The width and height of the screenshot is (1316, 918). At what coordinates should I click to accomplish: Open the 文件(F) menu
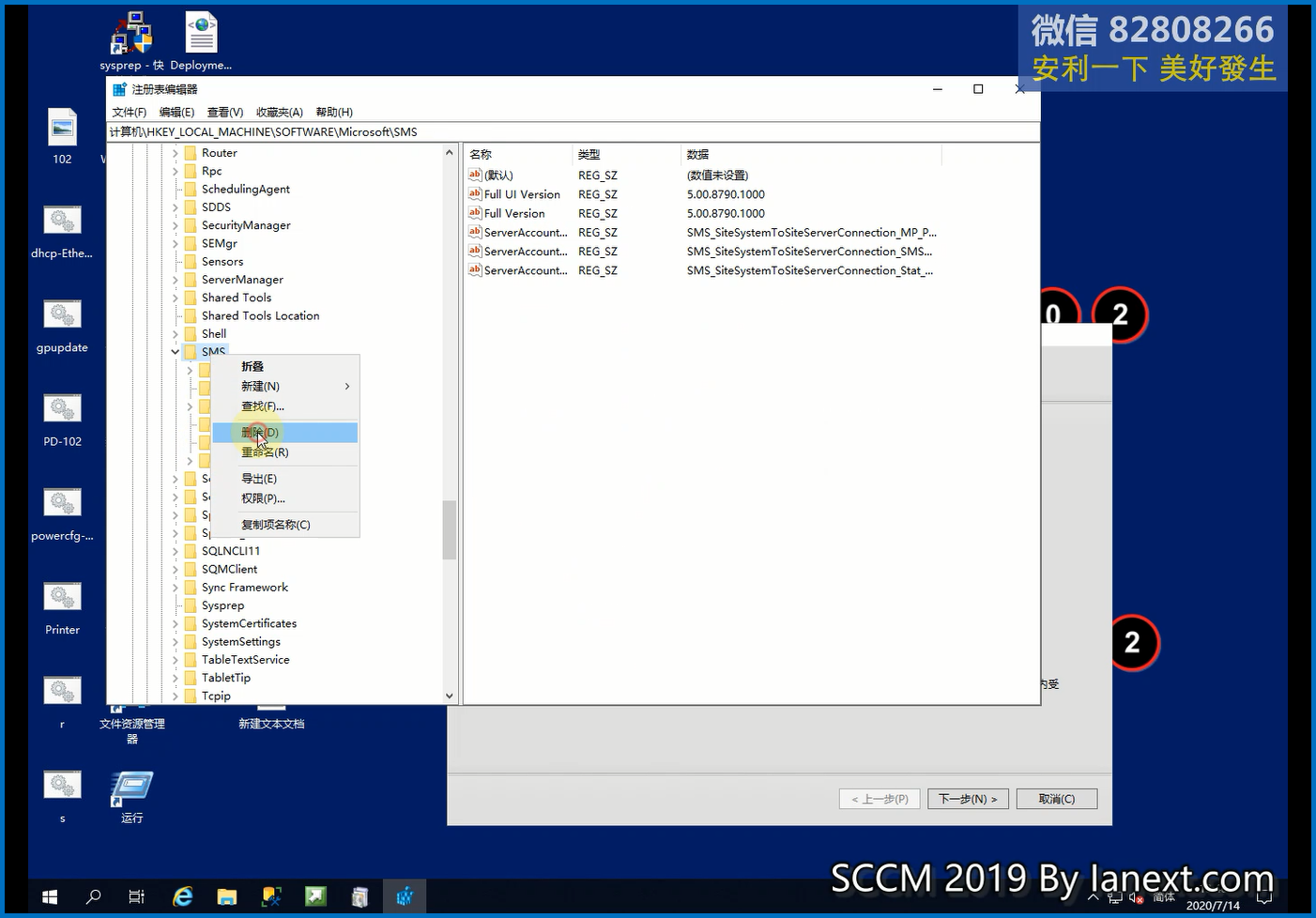click(130, 112)
